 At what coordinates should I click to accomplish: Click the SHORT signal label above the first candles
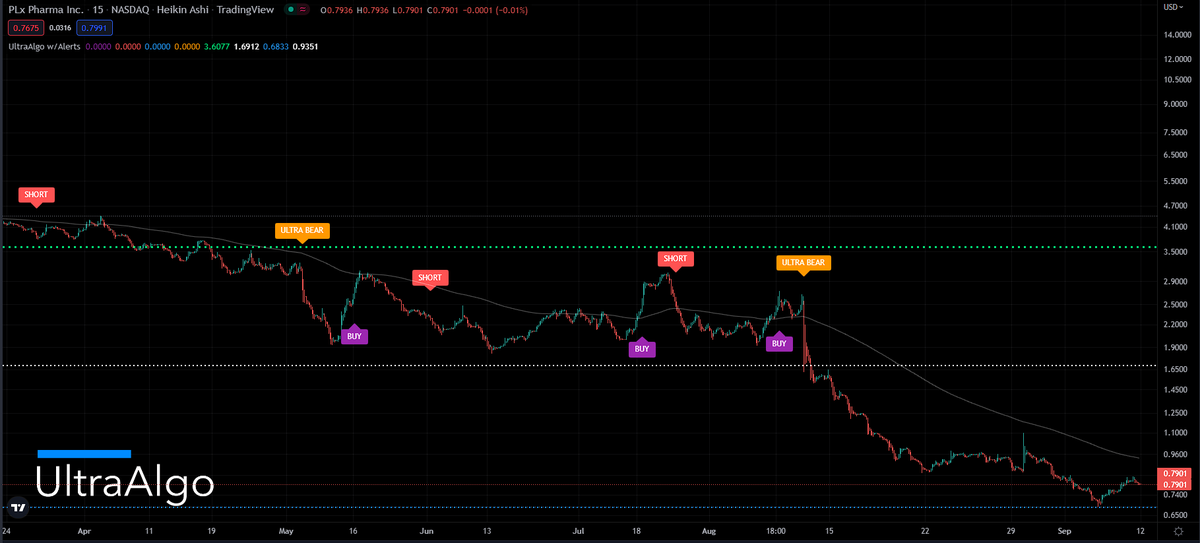(x=36, y=195)
